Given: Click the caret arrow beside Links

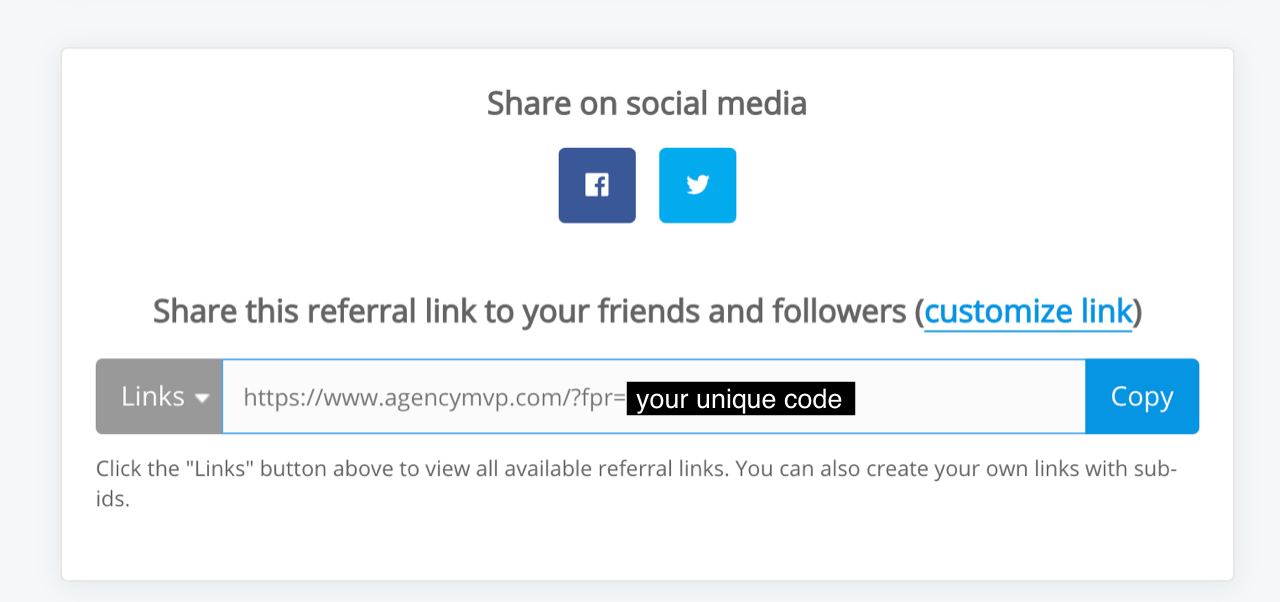Looking at the screenshot, I should coord(202,398).
